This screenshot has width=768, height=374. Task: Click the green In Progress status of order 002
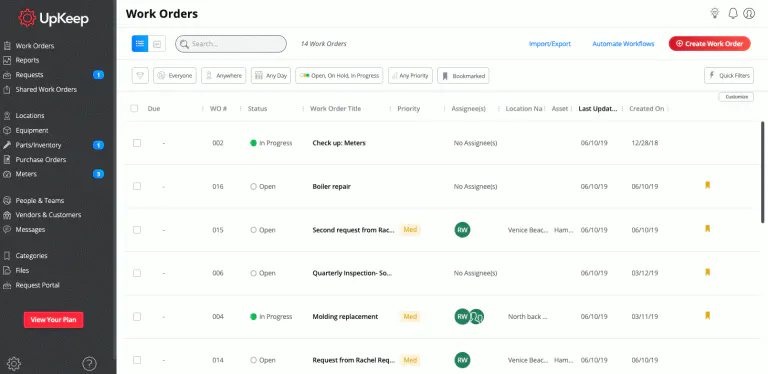(271, 143)
